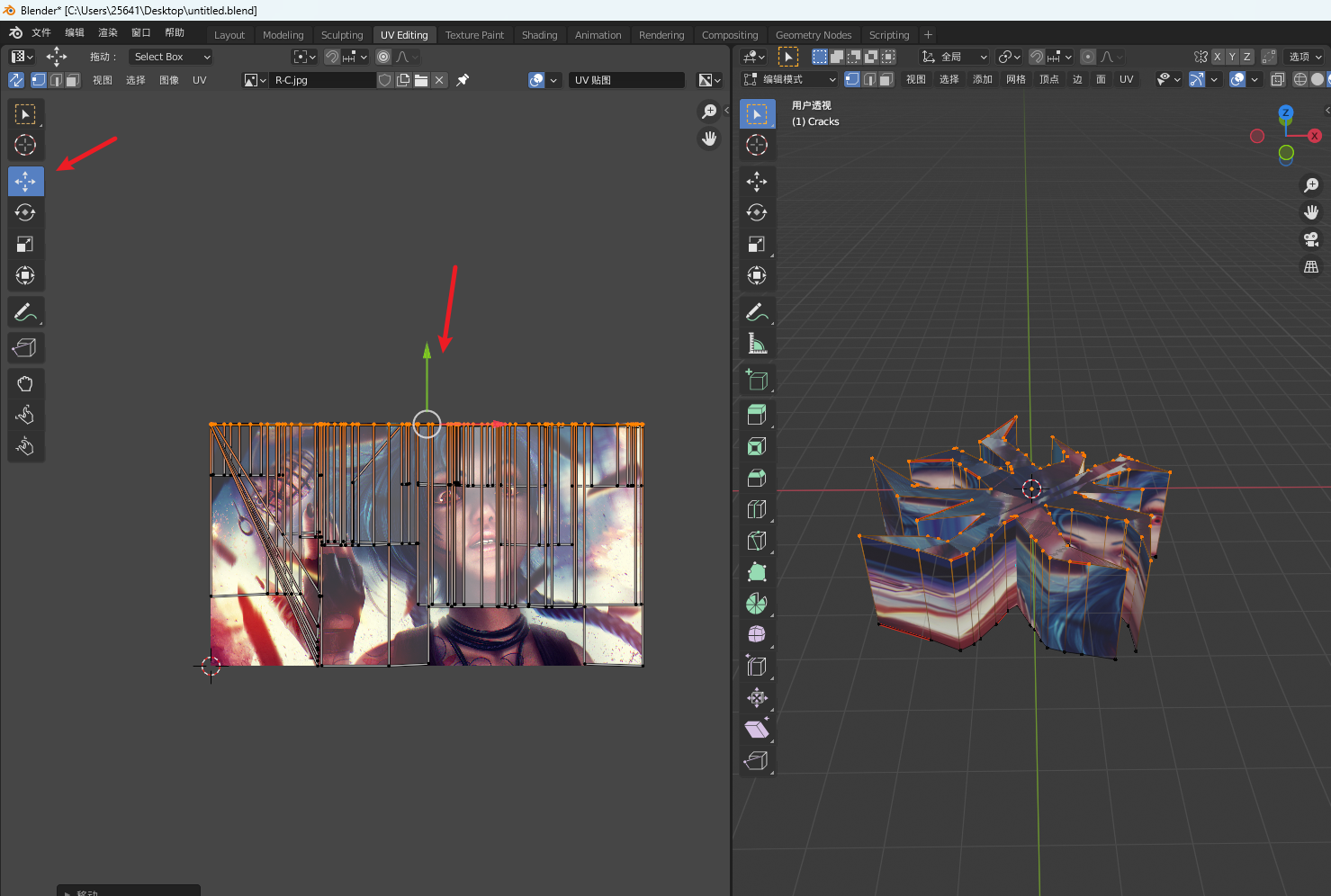Select the Shrink/Fatten tool in 3D viewport
The image size is (1331, 896).
[x=757, y=697]
